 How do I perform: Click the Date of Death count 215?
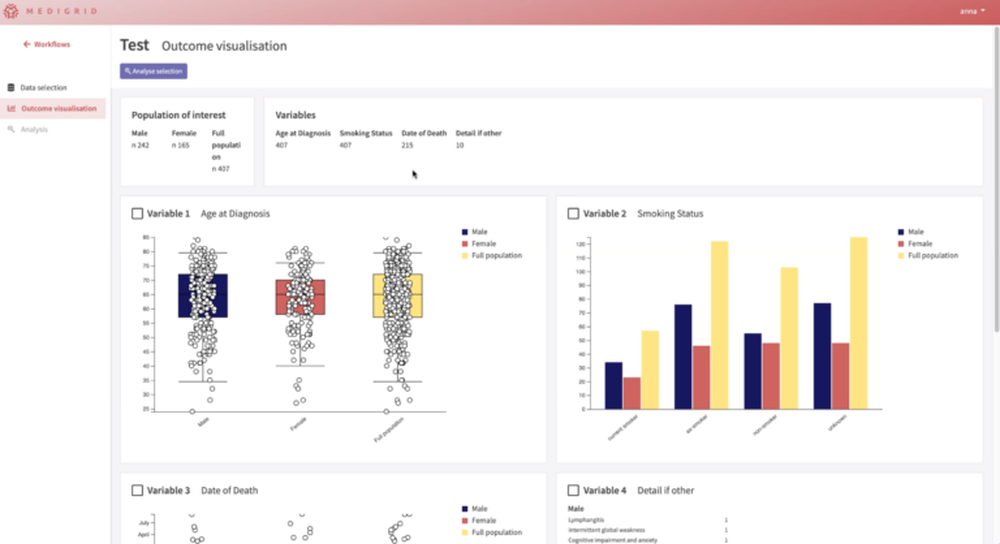408,145
